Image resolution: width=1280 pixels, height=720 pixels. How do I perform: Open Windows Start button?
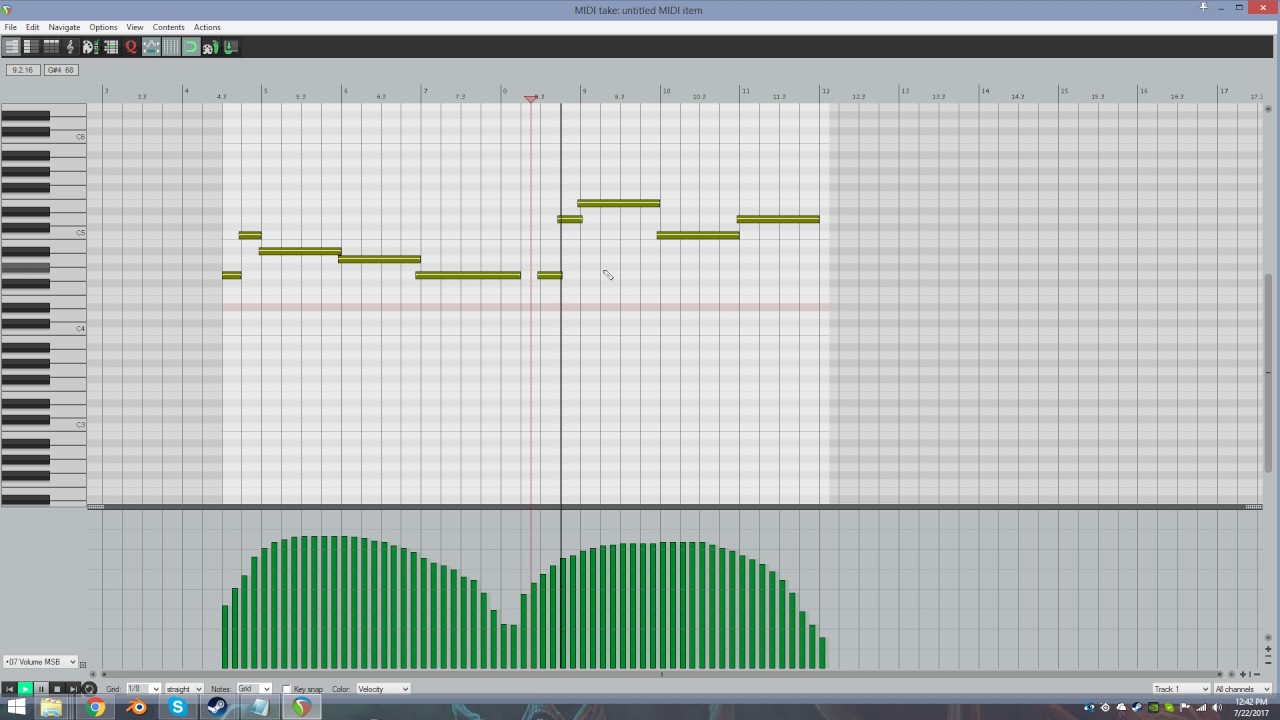[x=17, y=707]
